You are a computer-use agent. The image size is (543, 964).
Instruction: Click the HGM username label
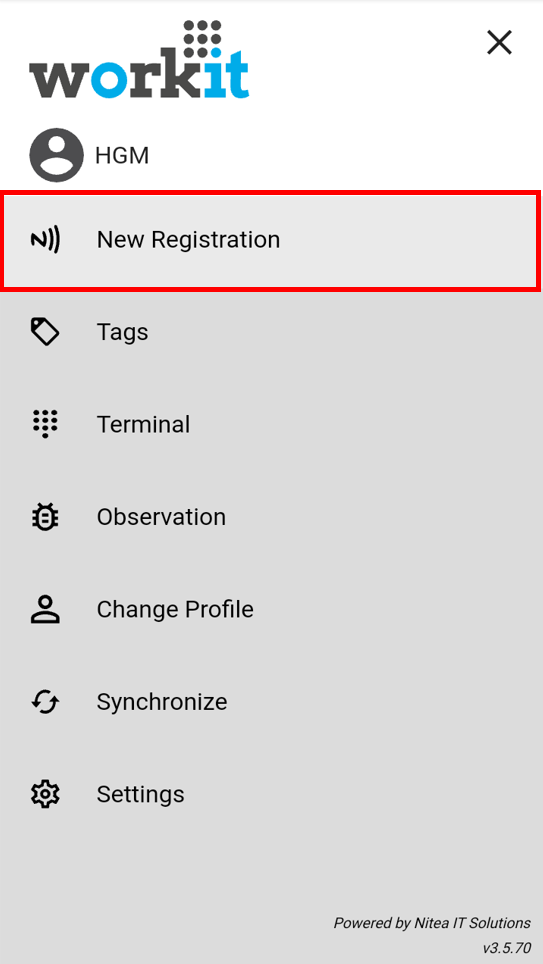(x=122, y=156)
